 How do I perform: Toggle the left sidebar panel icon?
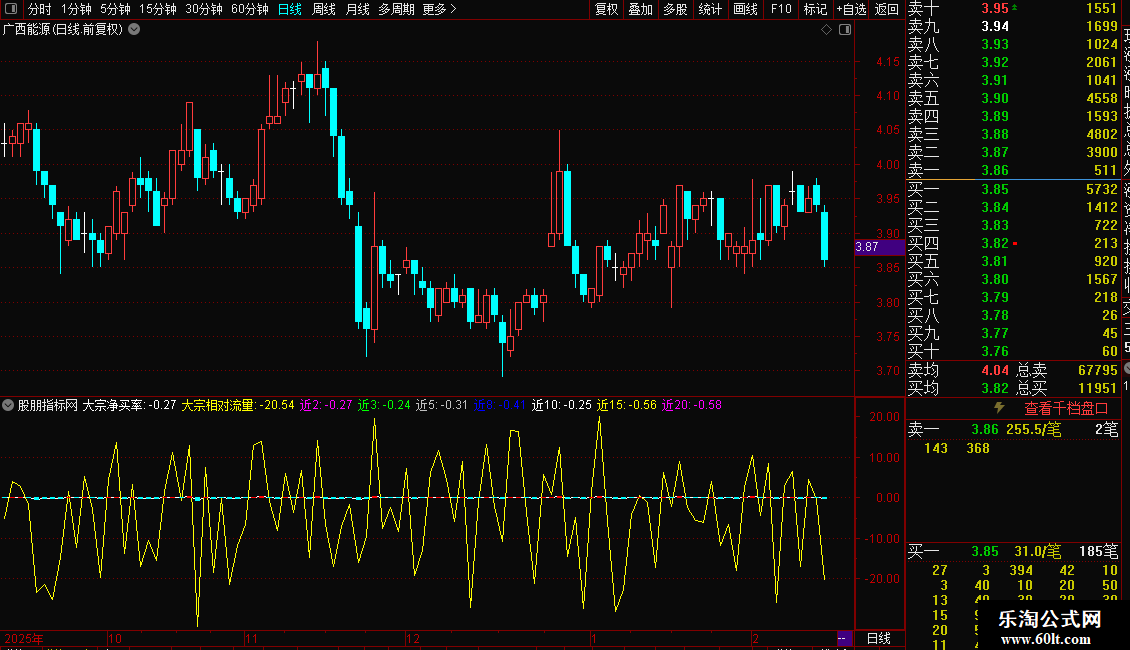(x=11, y=9)
